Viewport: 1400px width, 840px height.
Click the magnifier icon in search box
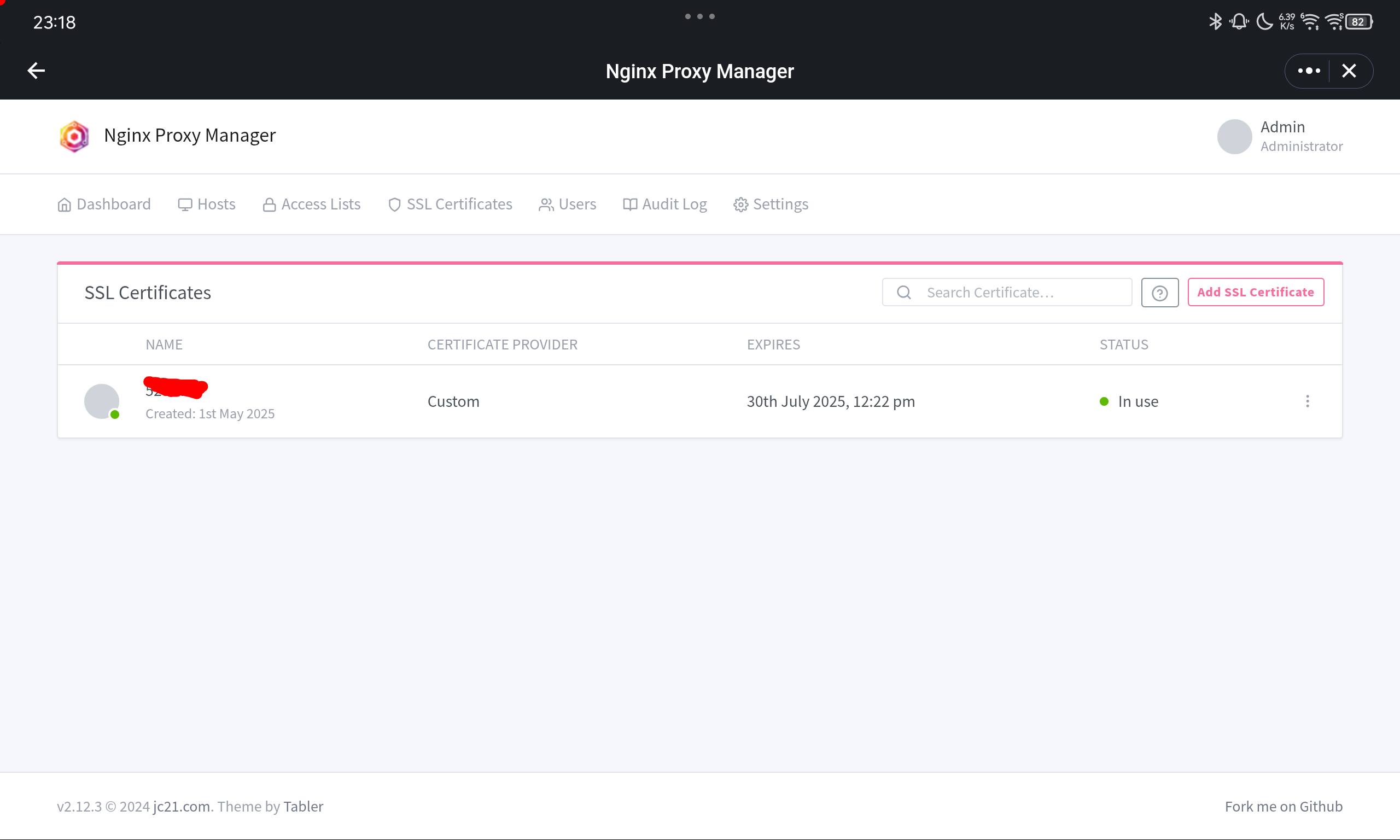pos(904,292)
